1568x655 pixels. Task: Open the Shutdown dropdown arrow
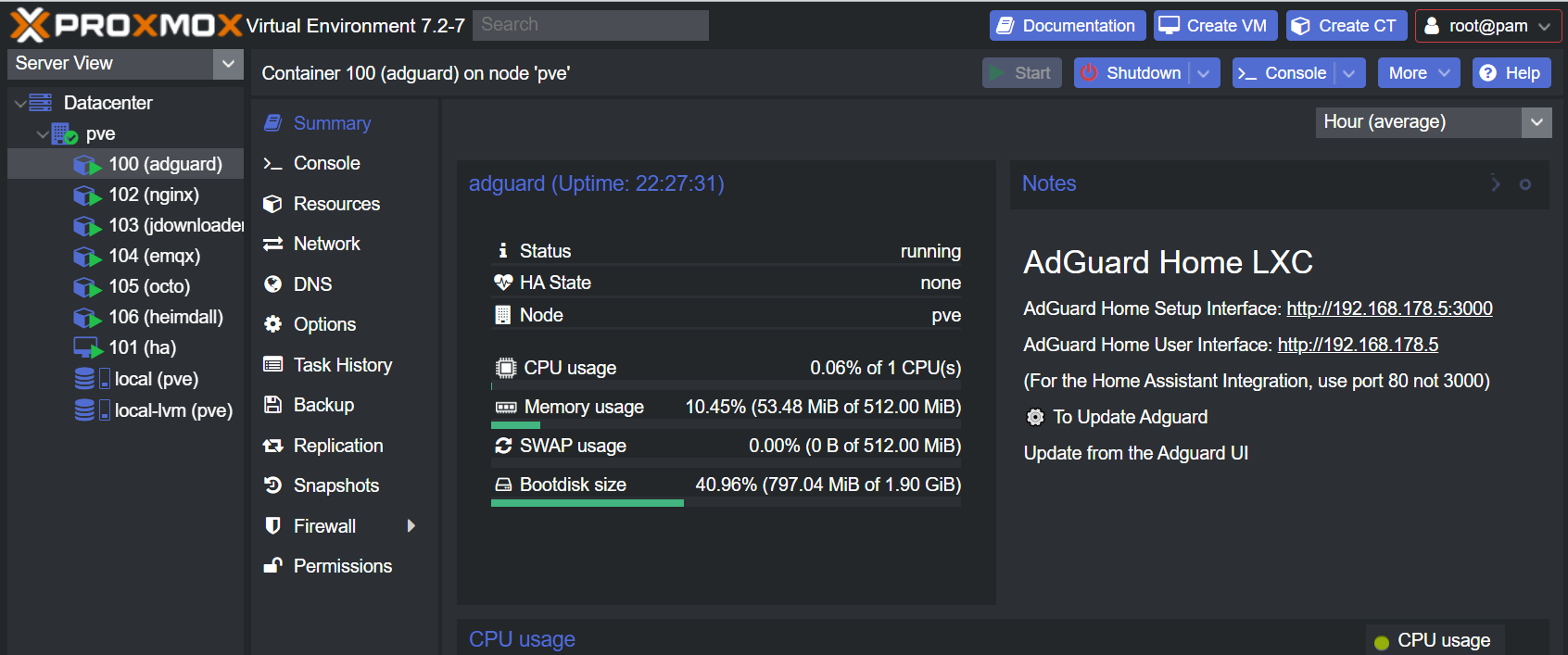(x=1203, y=73)
